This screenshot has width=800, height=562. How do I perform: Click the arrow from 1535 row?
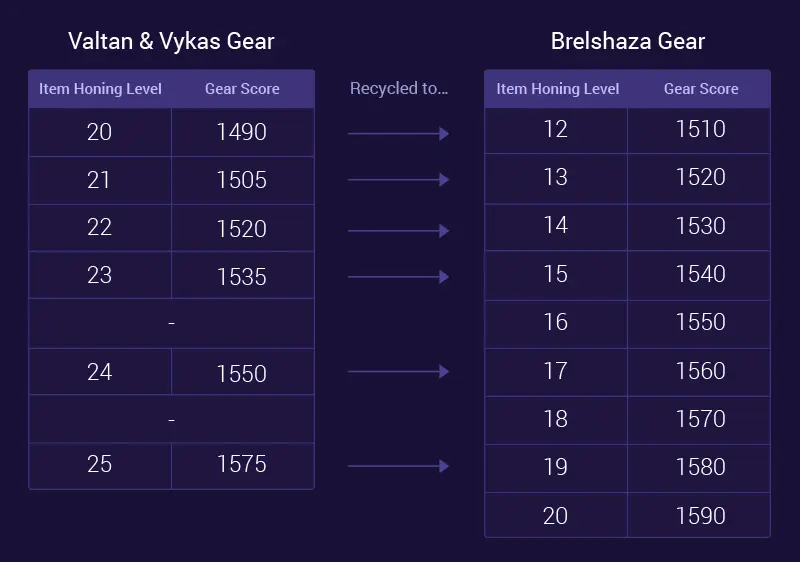click(x=398, y=277)
